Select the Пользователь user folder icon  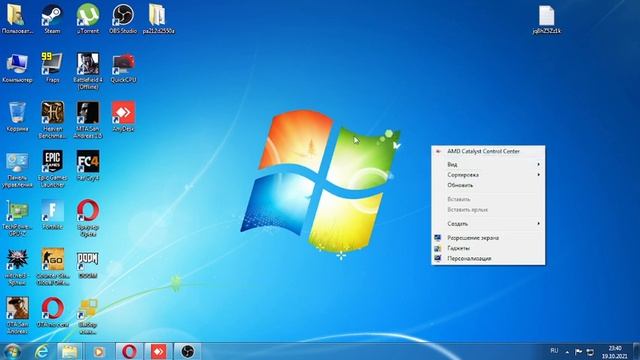(17, 19)
